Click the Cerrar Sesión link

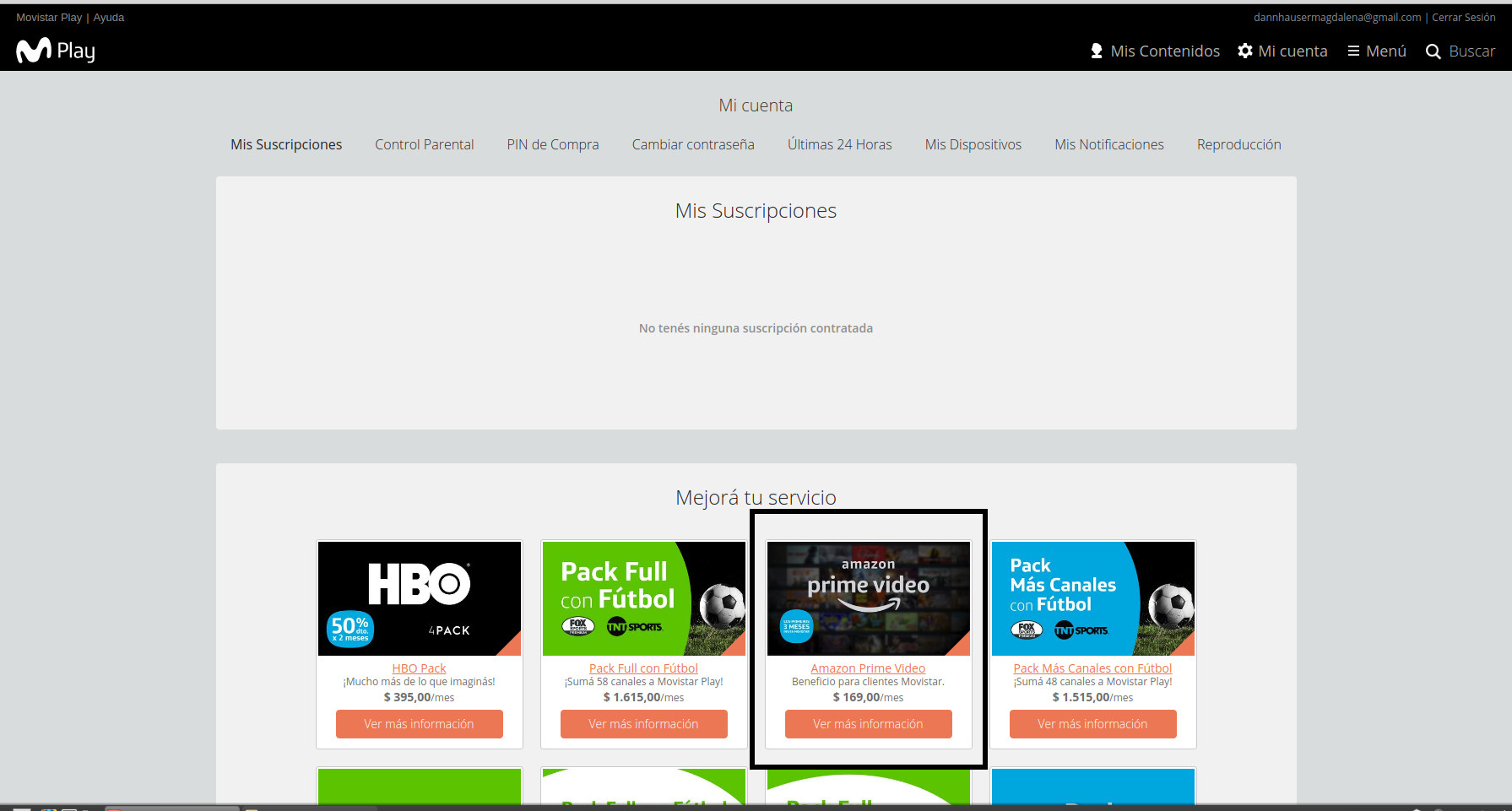pyautogui.click(x=1463, y=17)
